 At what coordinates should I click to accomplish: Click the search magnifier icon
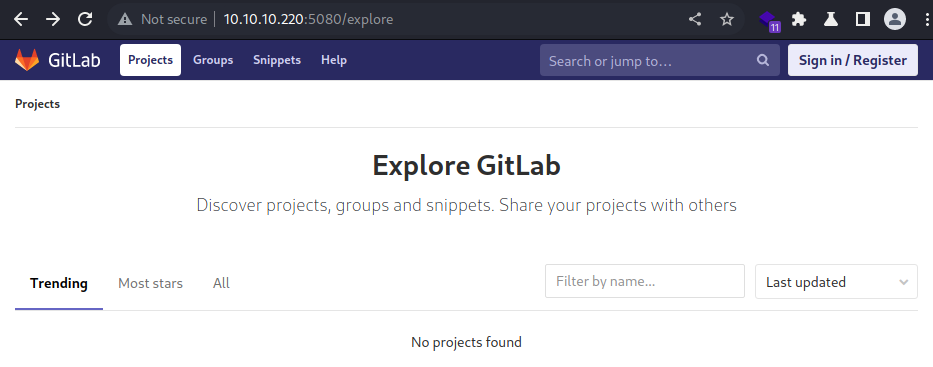[763, 60]
